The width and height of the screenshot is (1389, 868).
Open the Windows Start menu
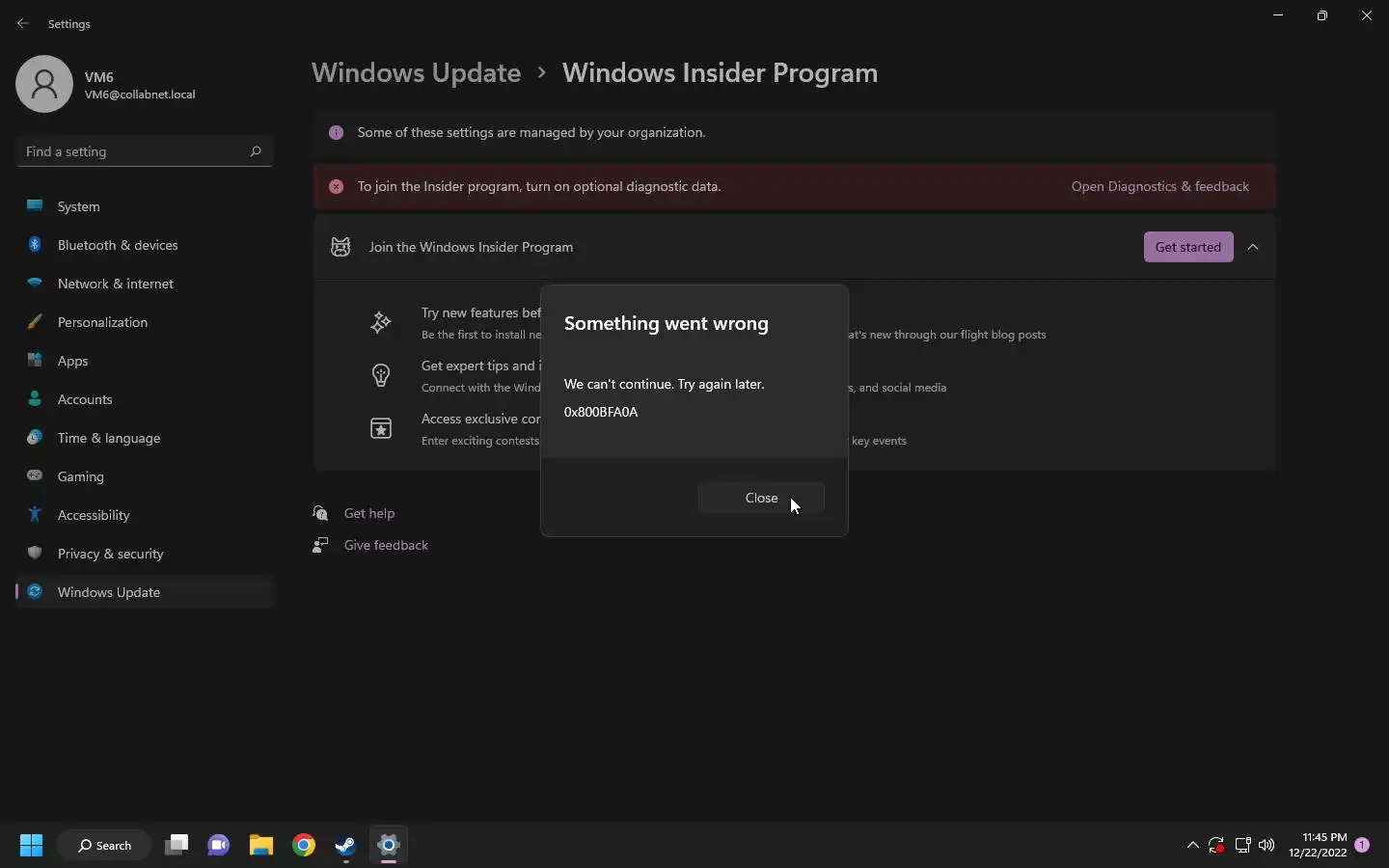[31, 846]
